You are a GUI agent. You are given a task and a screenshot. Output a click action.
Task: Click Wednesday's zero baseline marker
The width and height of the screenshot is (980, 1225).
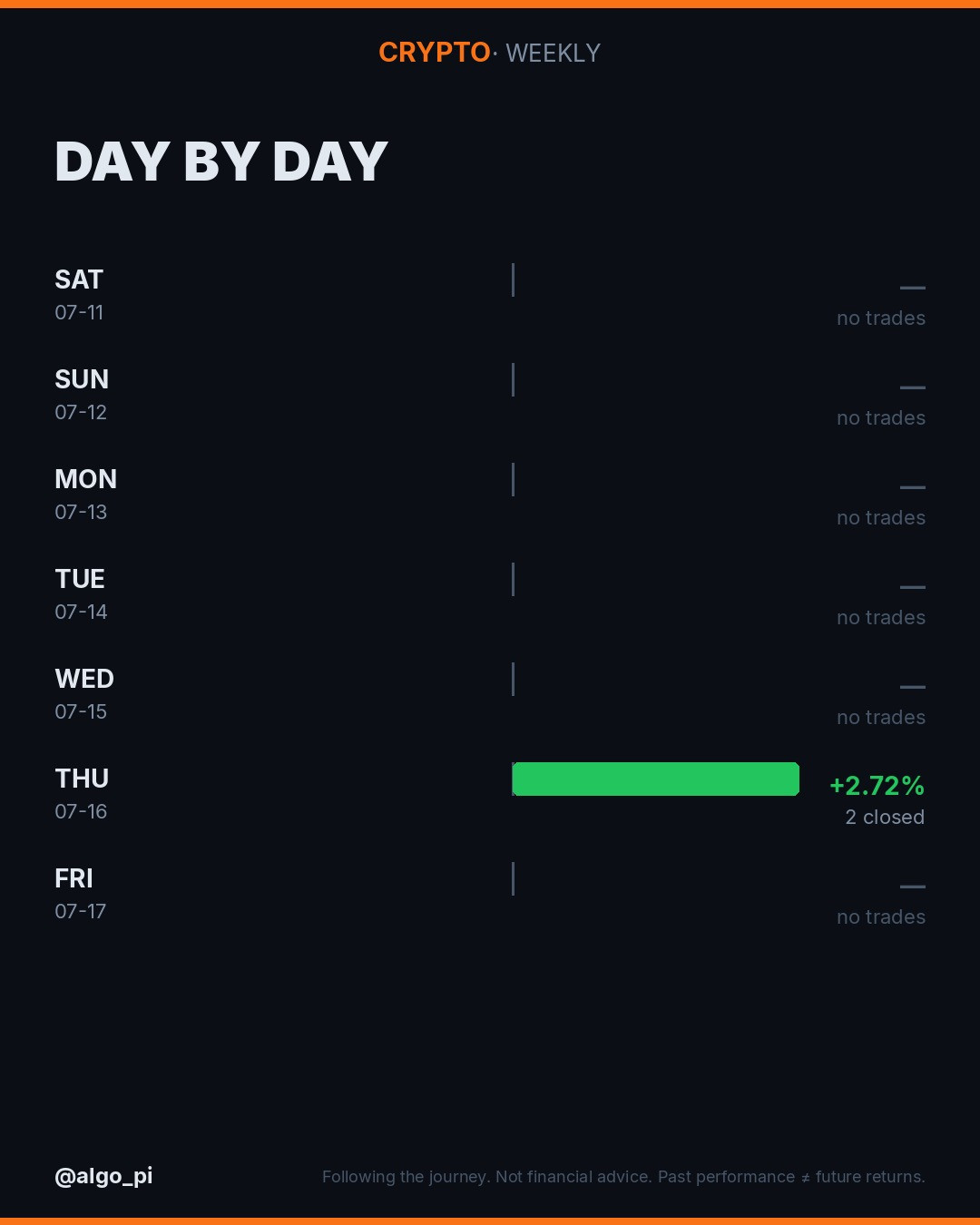point(513,679)
